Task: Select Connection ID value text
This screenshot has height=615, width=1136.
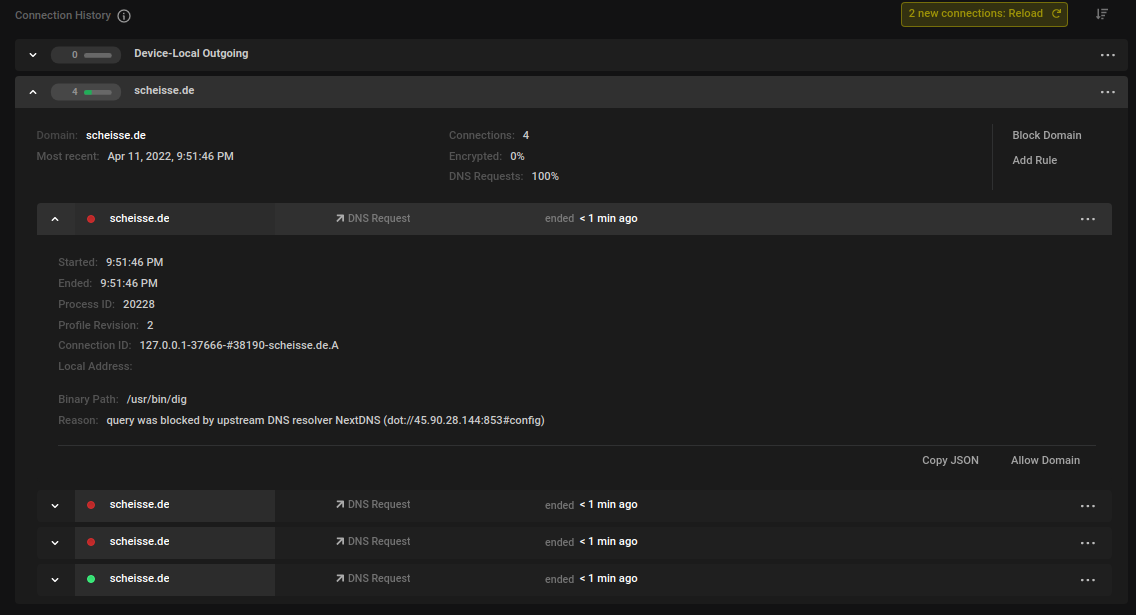Action: coord(239,346)
